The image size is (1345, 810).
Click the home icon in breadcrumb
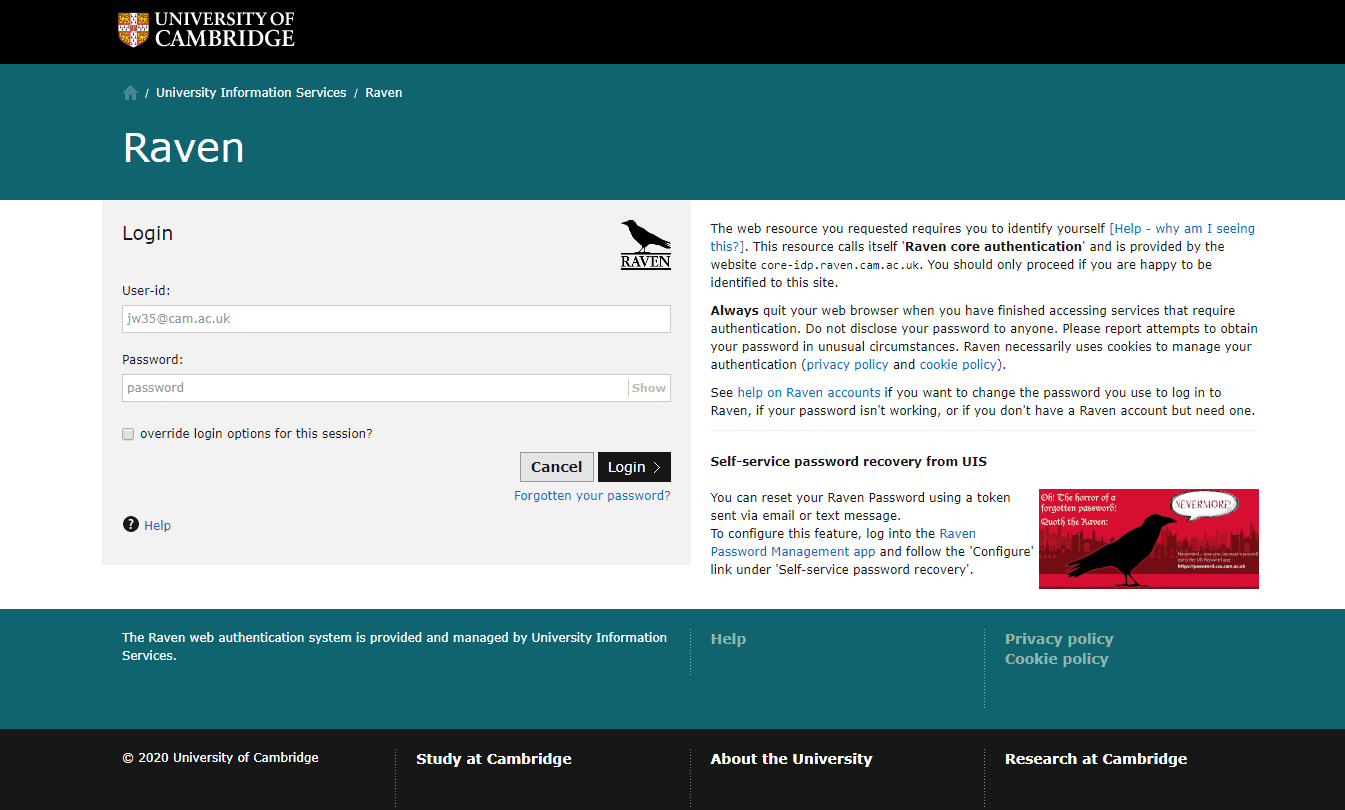coord(130,93)
